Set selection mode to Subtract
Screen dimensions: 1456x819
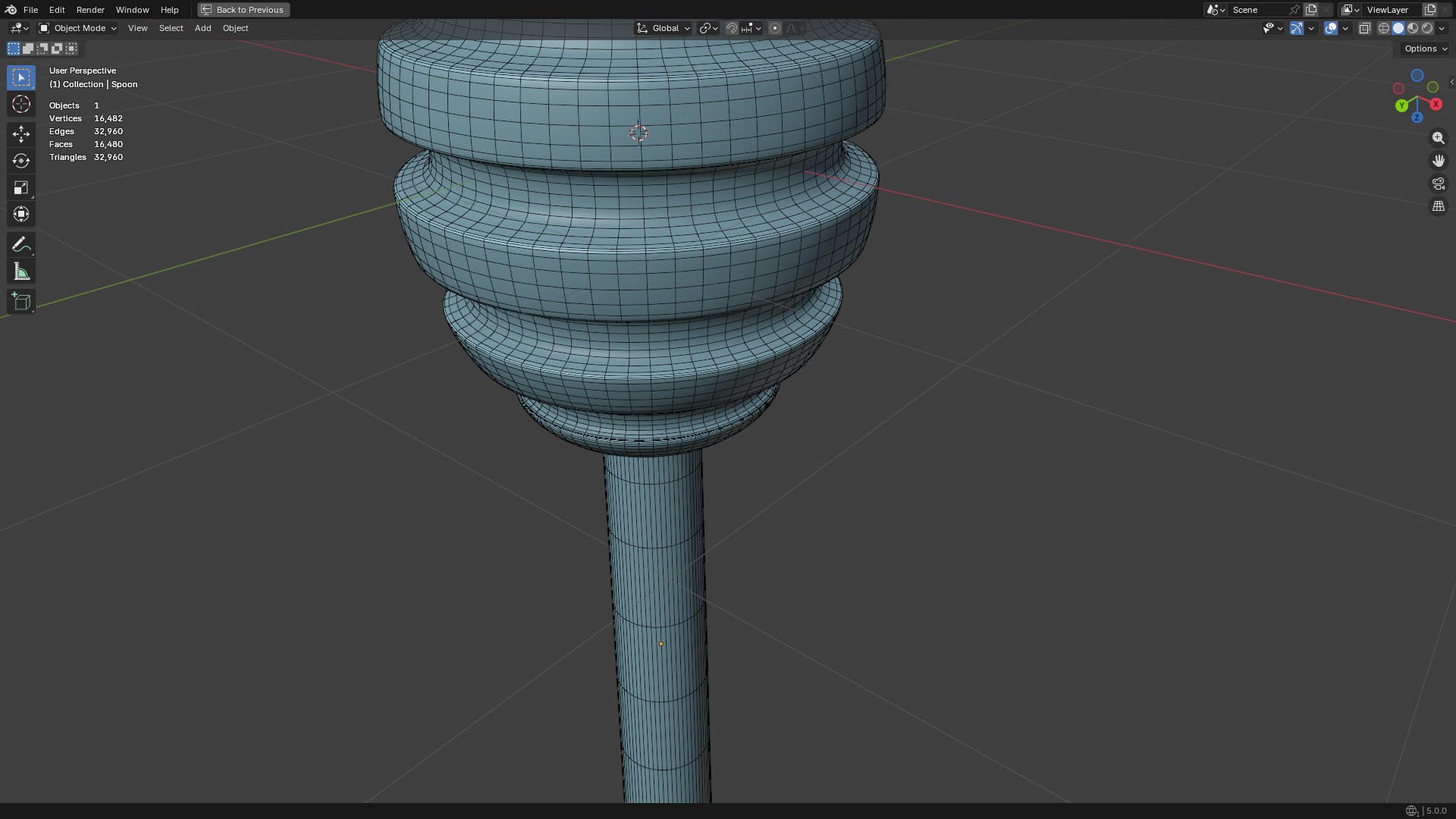click(x=42, y=49)
